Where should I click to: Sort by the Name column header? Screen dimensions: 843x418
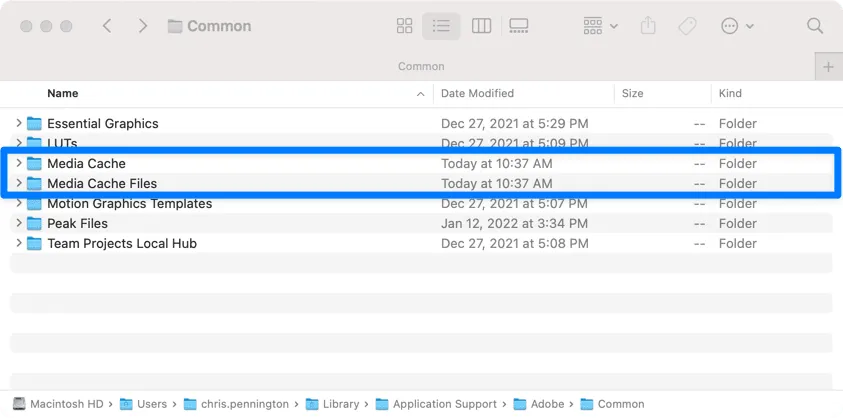62,94
